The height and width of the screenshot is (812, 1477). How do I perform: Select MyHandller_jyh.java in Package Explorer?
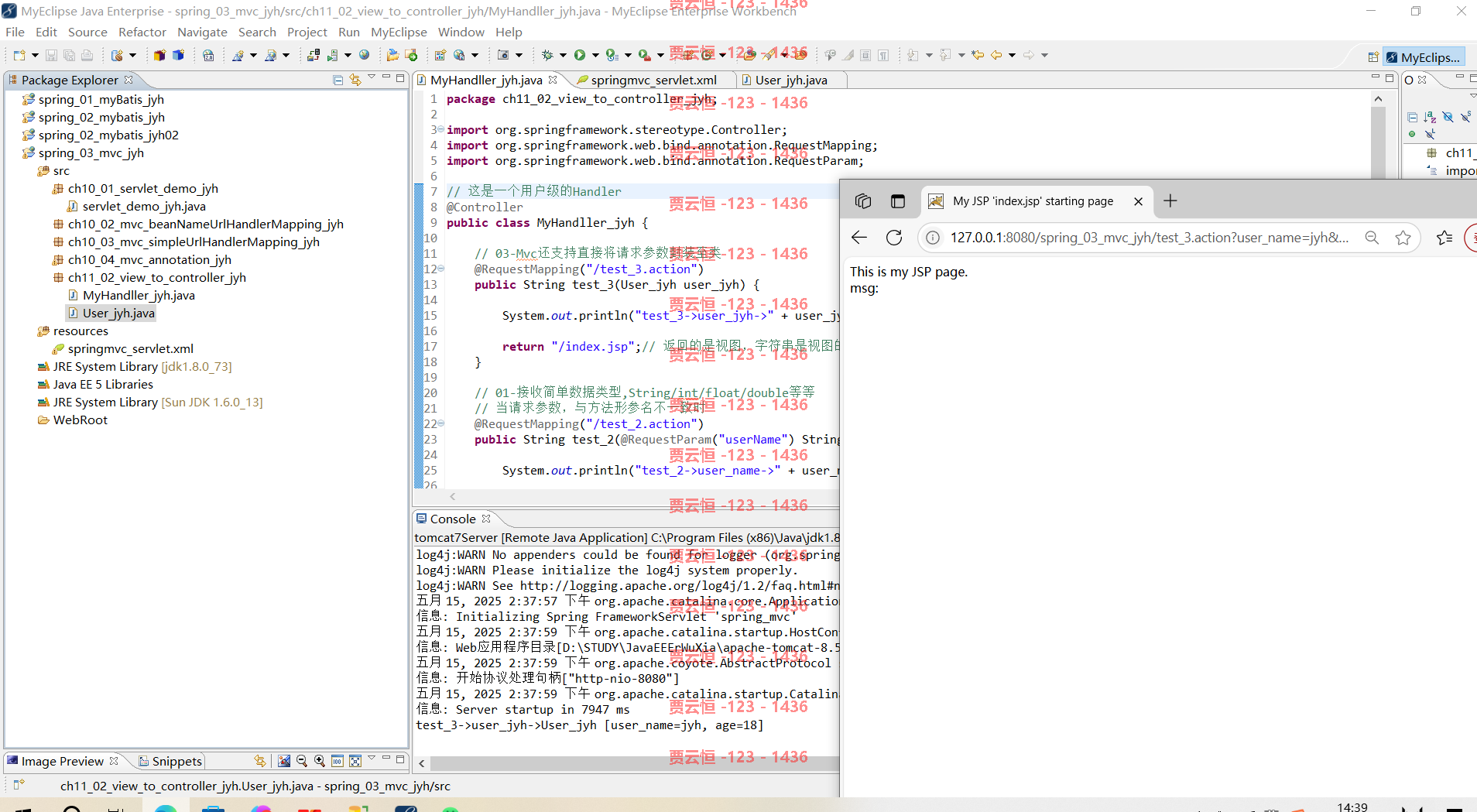pyautogui.click(x=139, y=295)
